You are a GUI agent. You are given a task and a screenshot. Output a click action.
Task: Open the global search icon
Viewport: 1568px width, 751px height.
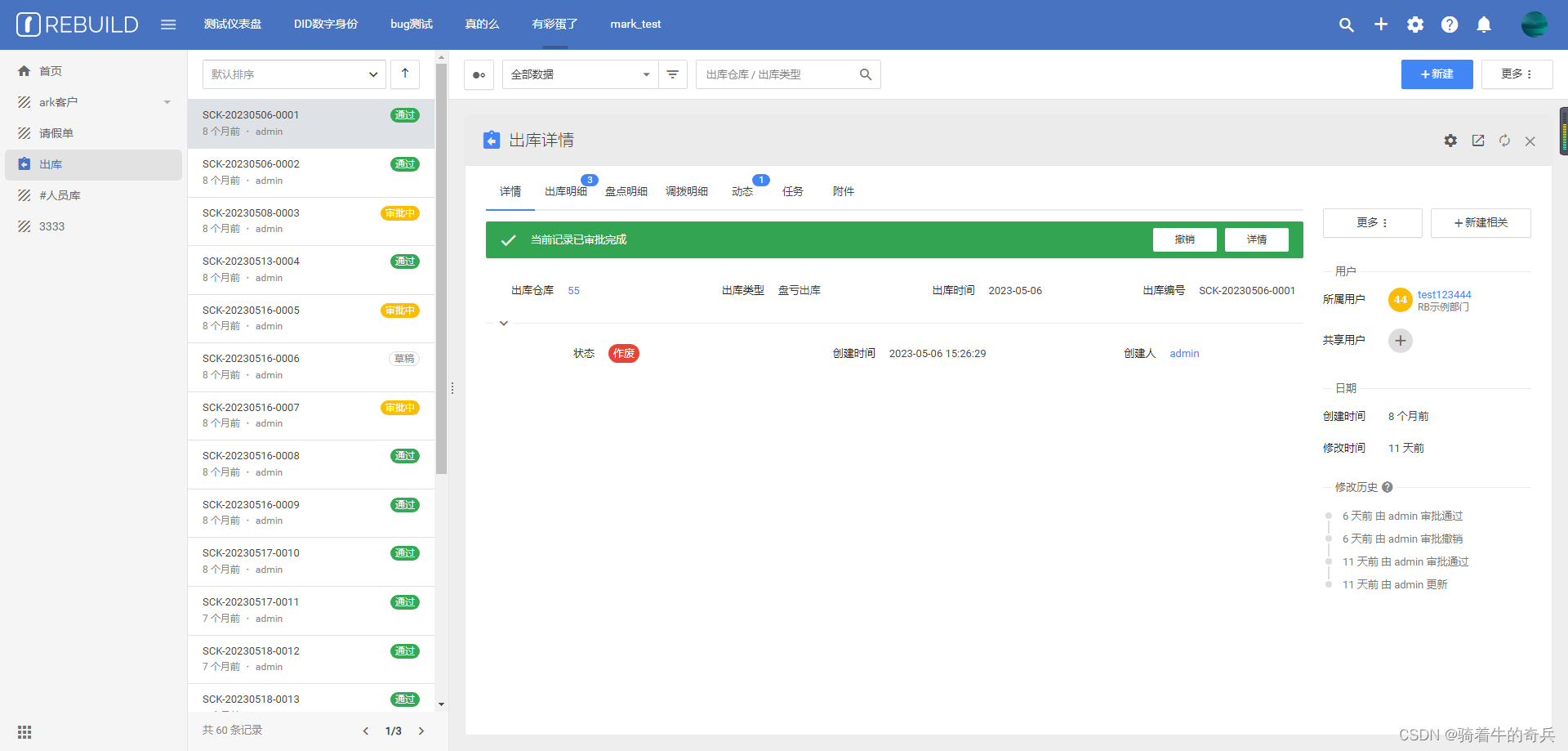[1347, 25]
